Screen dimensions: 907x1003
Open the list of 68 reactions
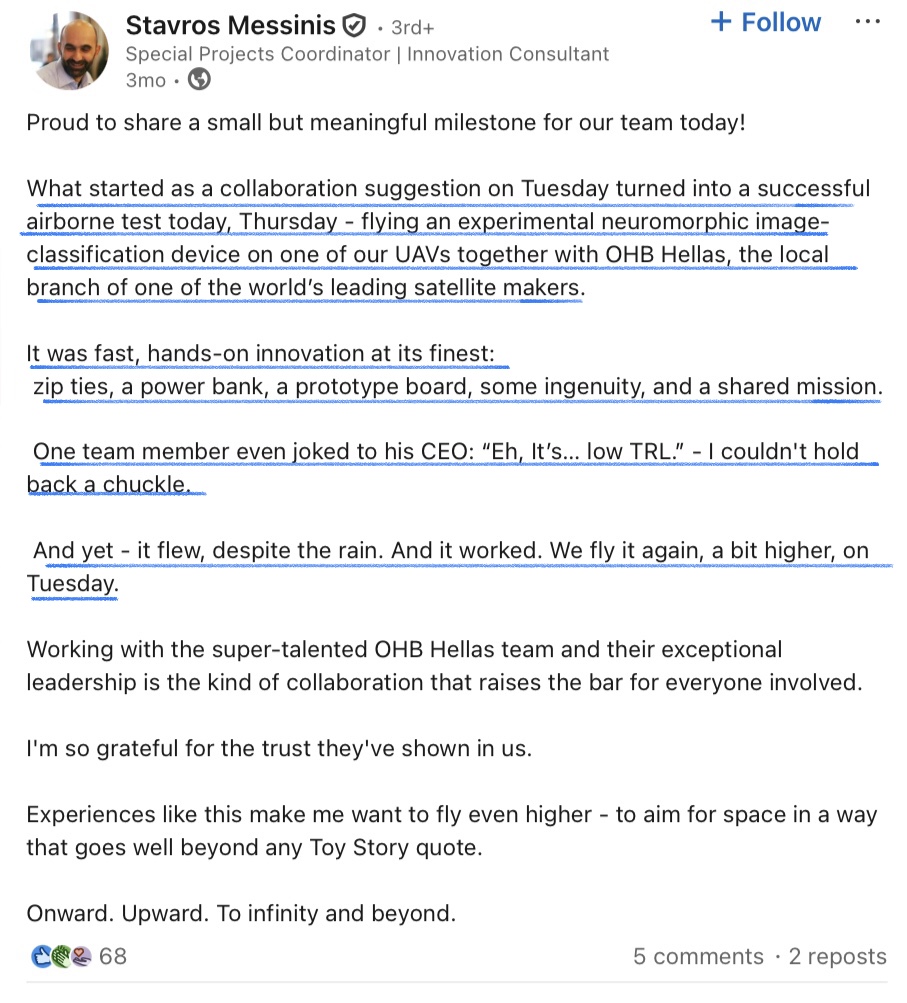(x=113, y=957)
